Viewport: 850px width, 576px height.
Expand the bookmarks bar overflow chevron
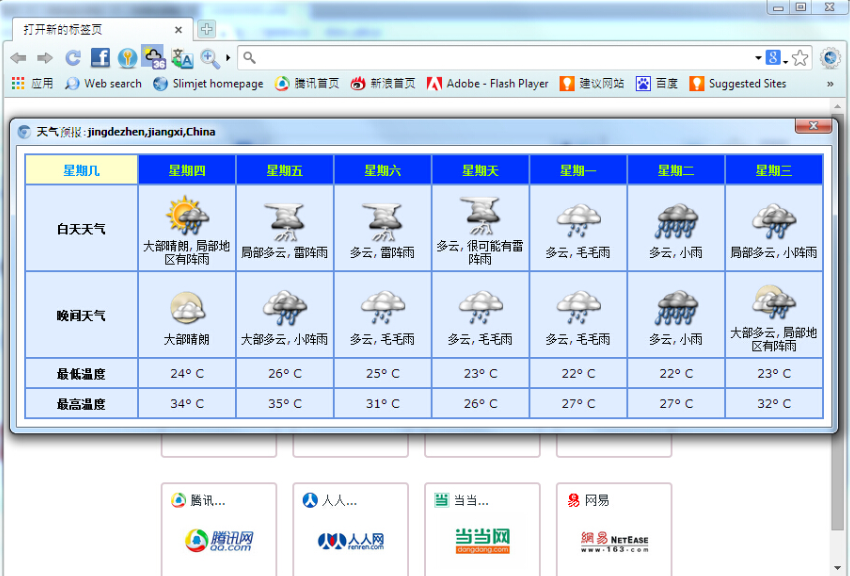point(830,84)
